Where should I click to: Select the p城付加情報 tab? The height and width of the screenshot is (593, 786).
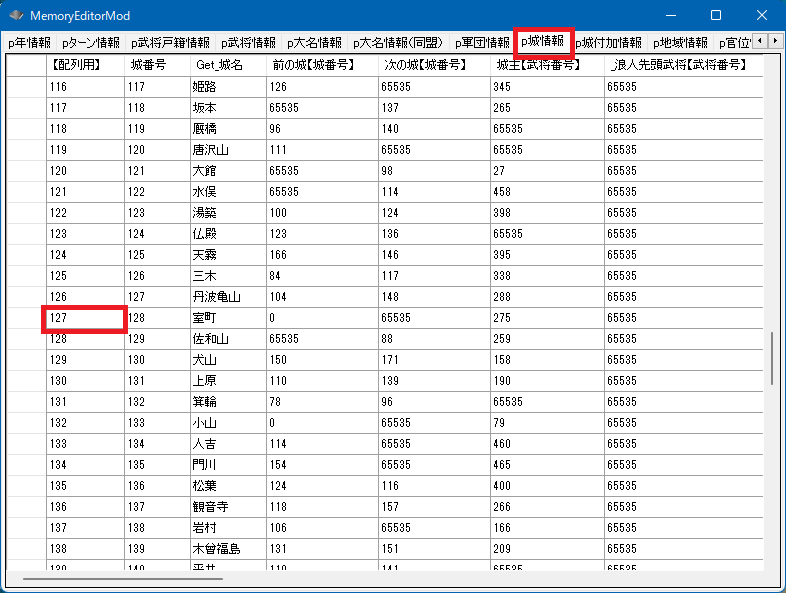[610, 43]
